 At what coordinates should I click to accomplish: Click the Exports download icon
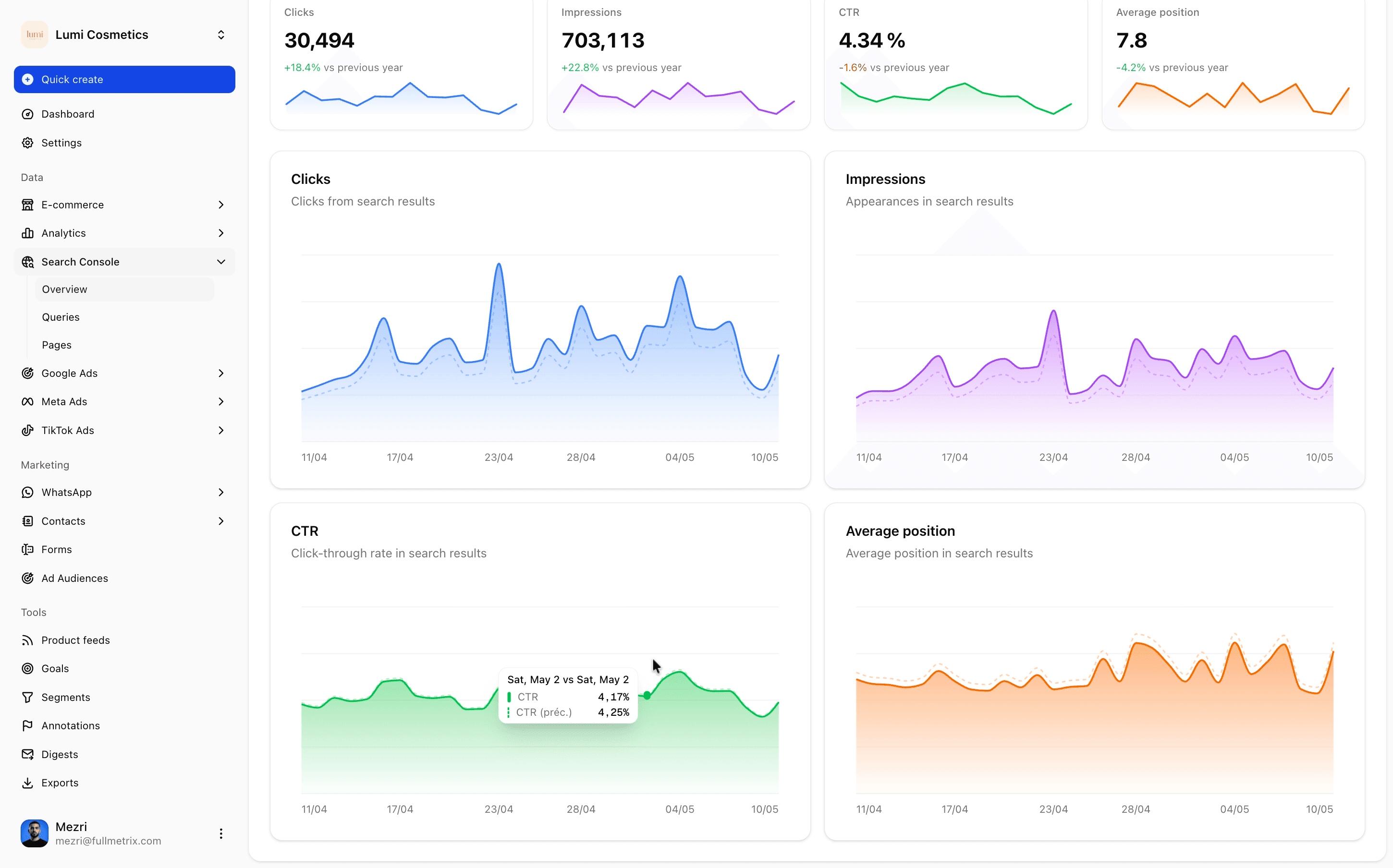(x=27, y=783)
